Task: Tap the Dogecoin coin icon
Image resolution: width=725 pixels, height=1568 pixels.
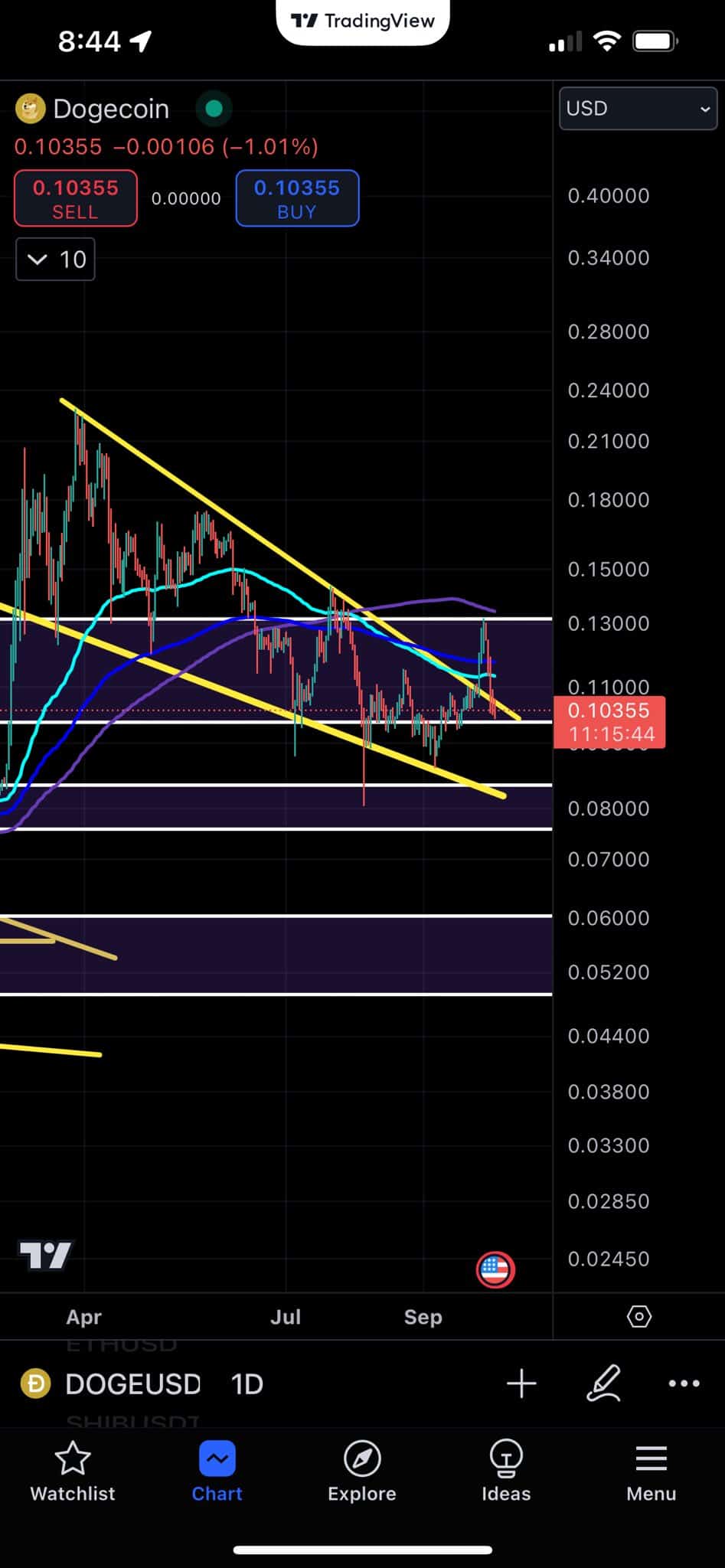Action: point(31,109)
